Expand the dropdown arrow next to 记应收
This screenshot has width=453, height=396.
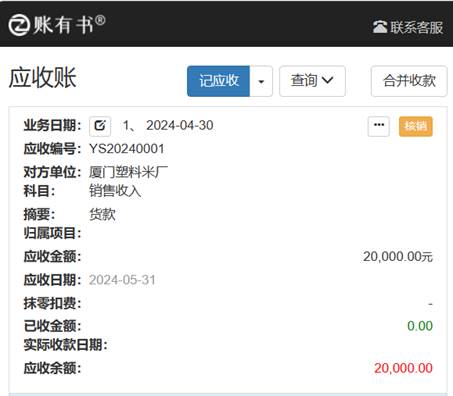click(x=261, y=81)
